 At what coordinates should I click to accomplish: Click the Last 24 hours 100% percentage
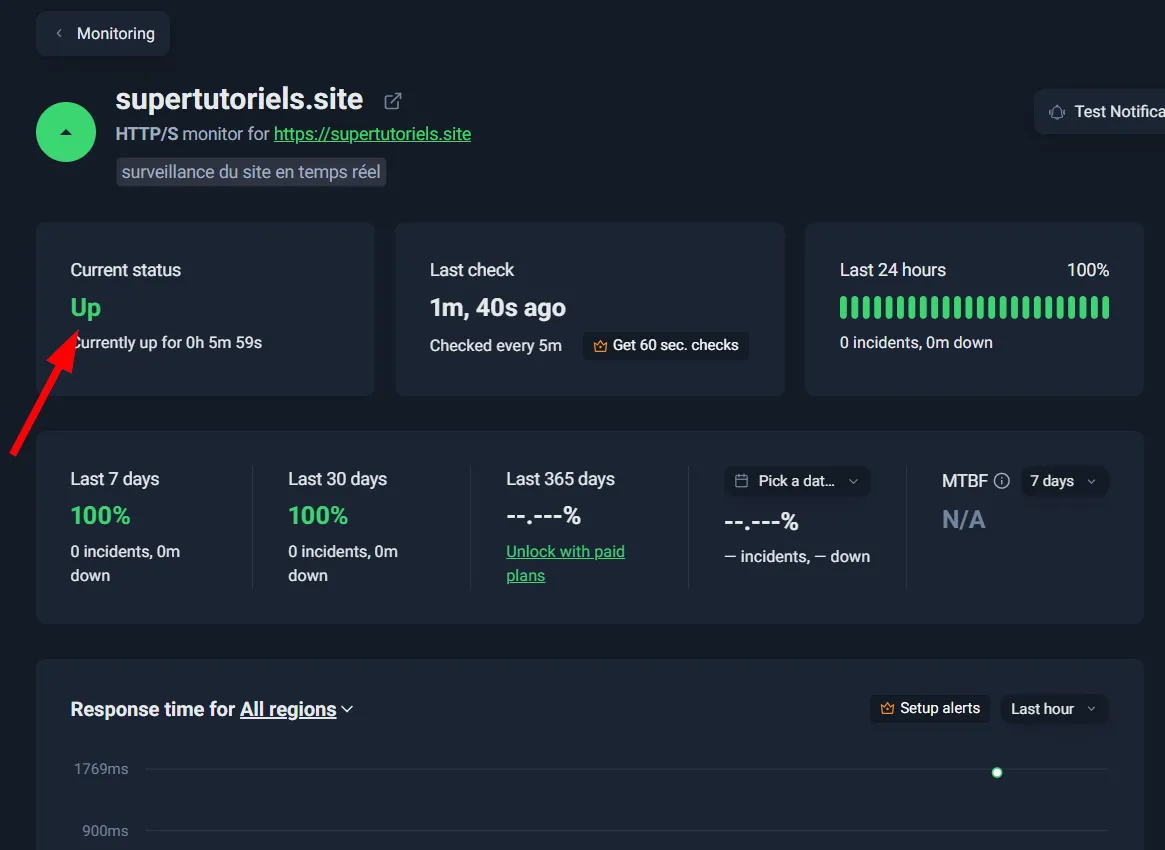click(x=1088, y=270)
